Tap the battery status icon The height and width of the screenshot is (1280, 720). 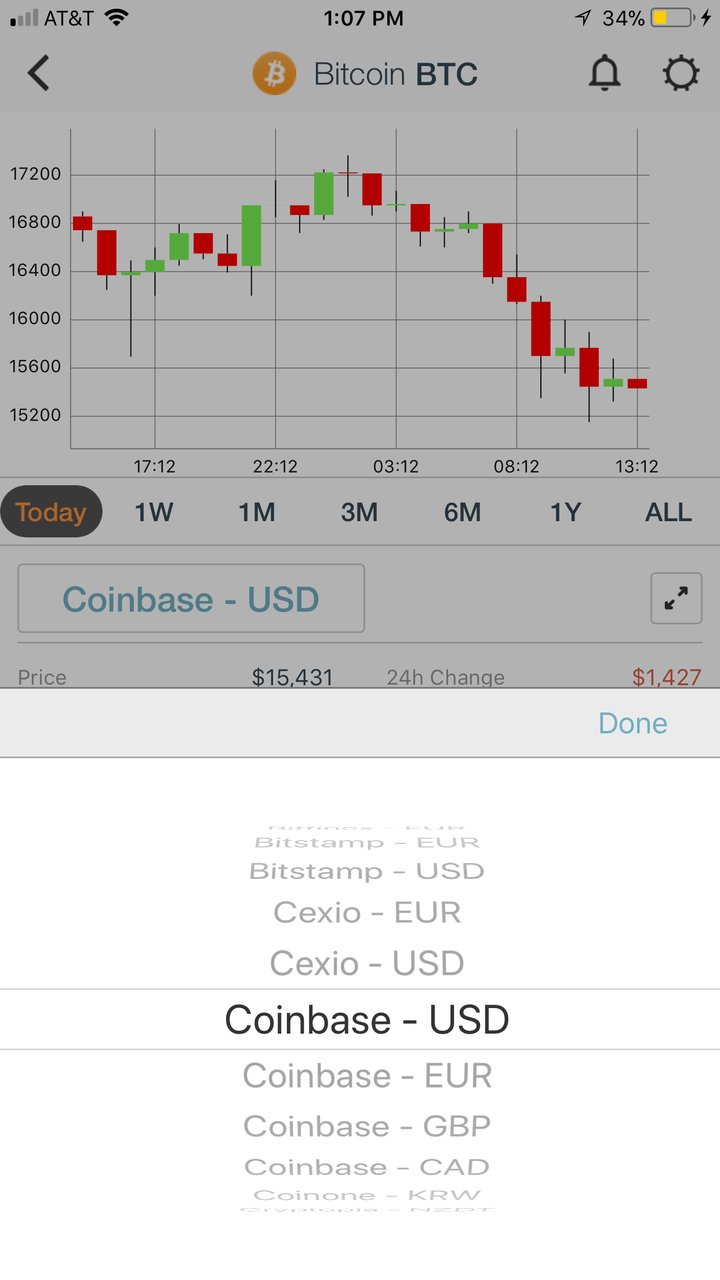pos(676,18)
